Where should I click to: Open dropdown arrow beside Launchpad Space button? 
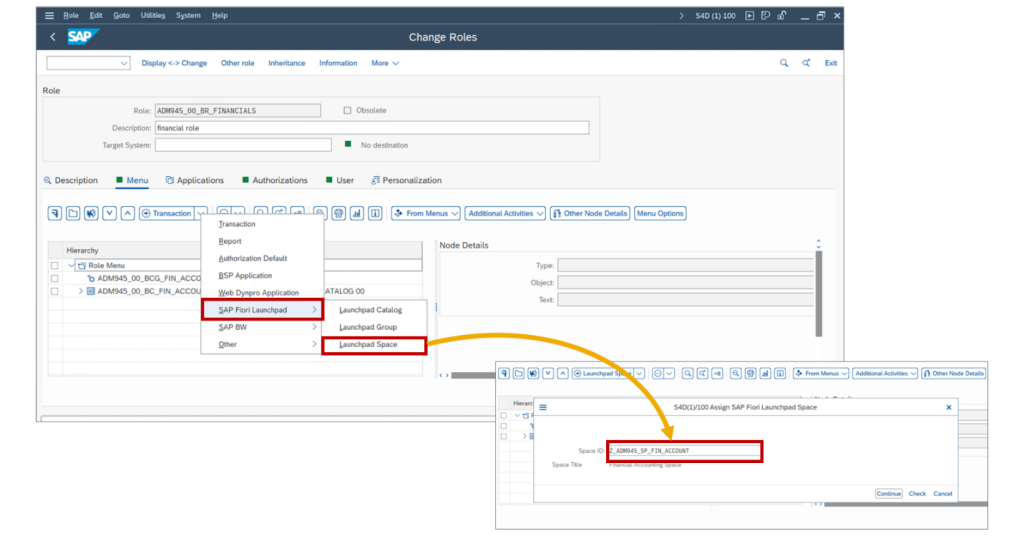click(x=639, y=373)
